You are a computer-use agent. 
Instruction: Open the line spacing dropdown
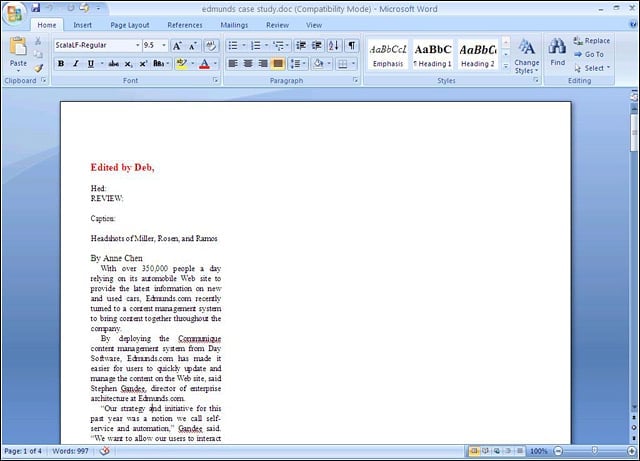point(298,63)
